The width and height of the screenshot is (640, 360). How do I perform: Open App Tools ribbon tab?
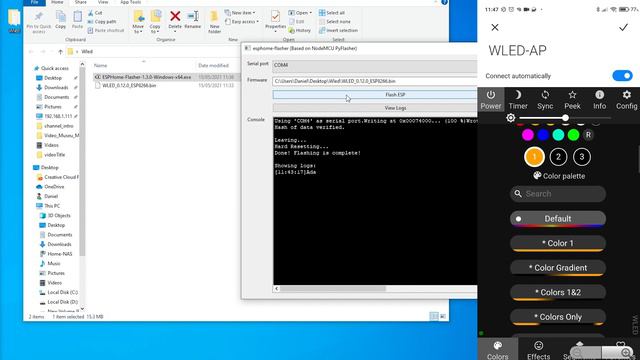coord(131,2)
